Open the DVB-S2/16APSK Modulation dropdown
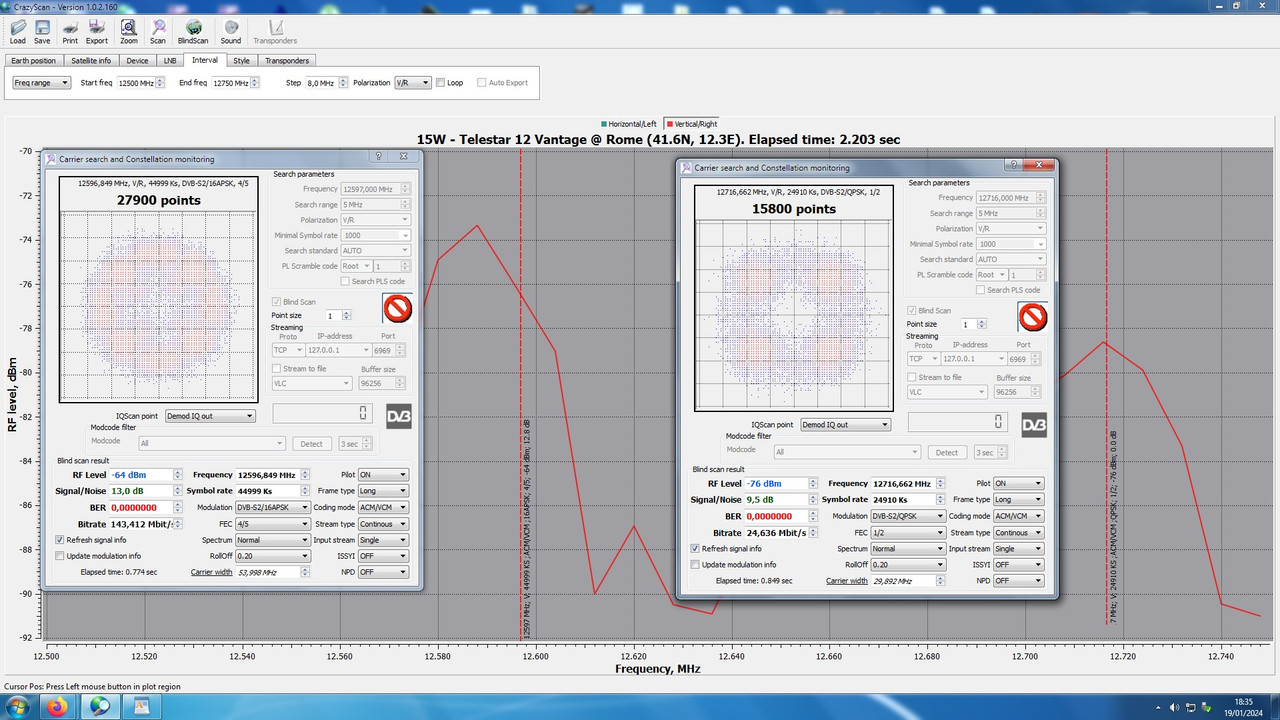 (x=273, y=507)
